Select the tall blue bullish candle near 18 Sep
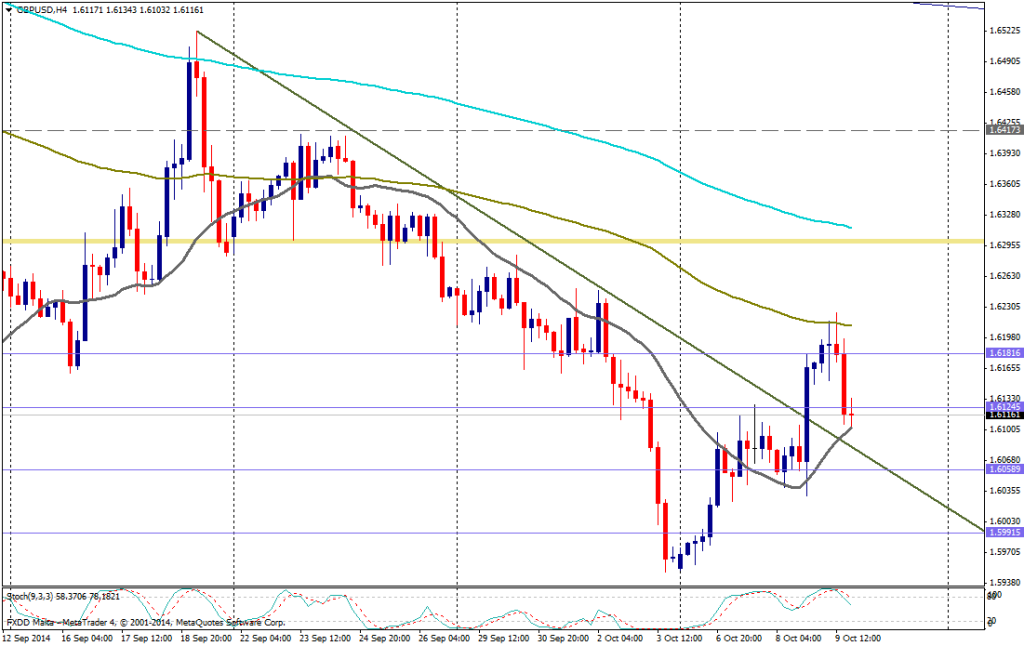This screenshot has height=646, width=1024. point(190,110)
